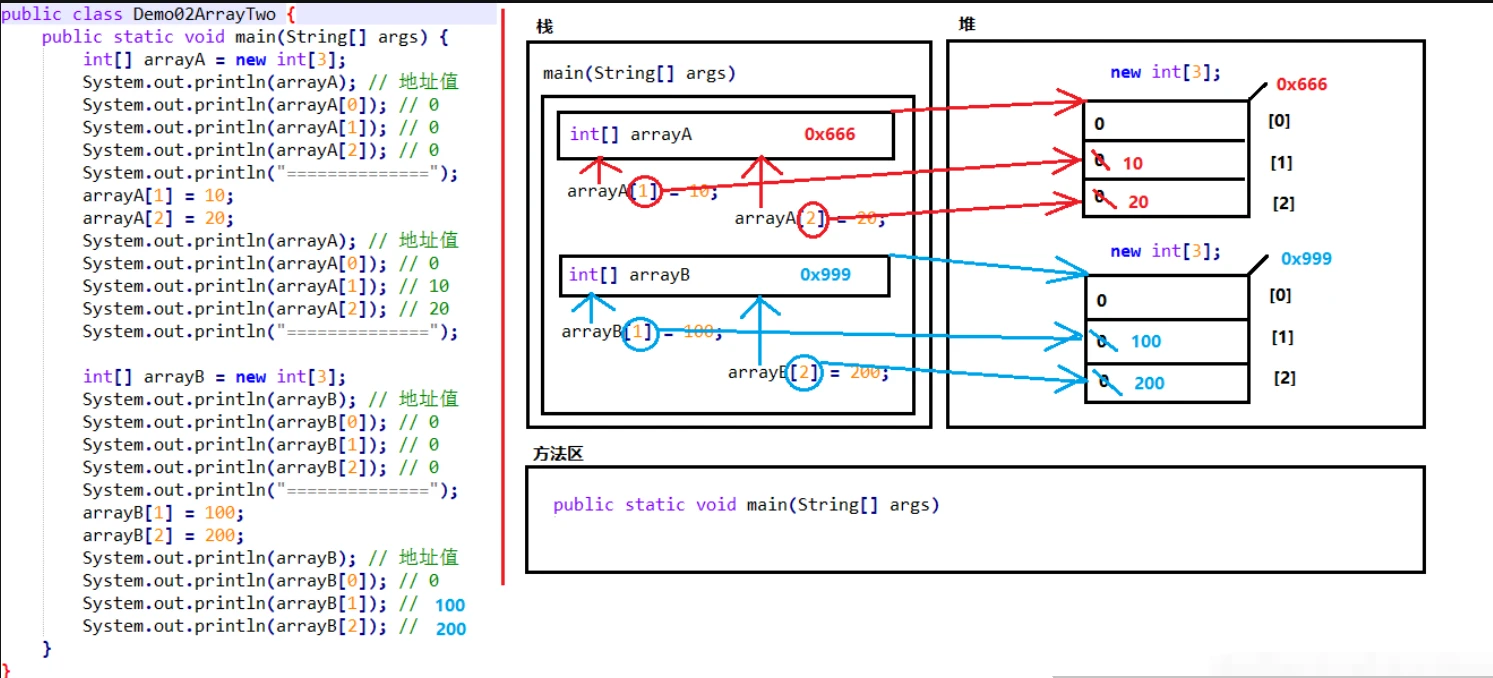Select 'arrayB[2] = 200;' in the code listing

(163, 535)
